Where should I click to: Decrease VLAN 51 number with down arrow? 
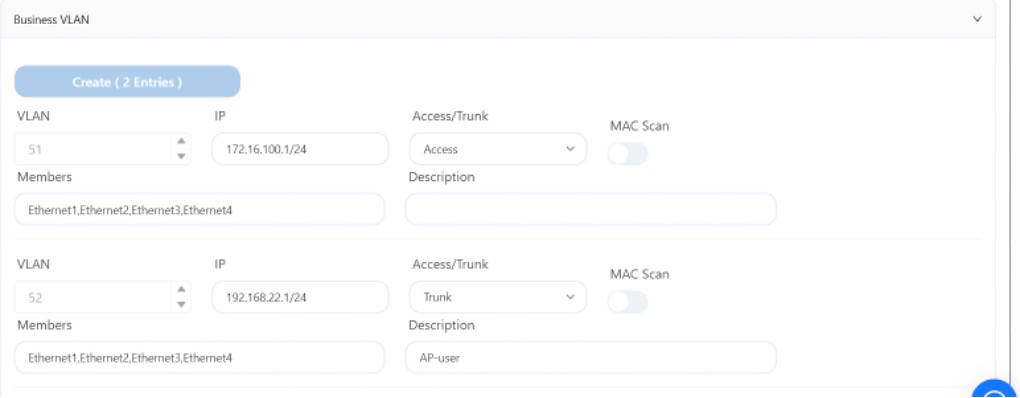[x=181, y=156]
